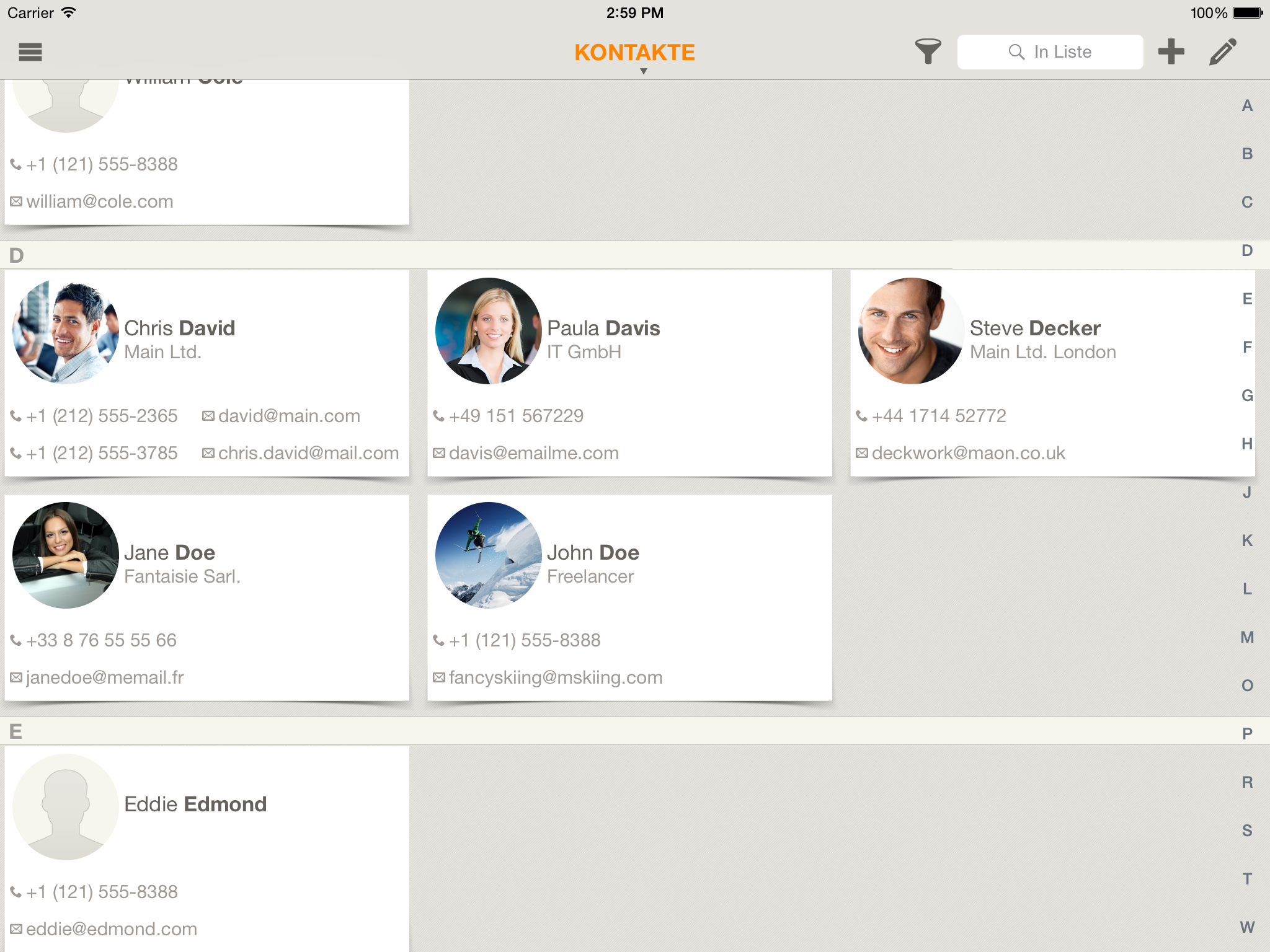Open Chris David's contact card
This screenshot has height=952, width=1270.
click(179, 328)
